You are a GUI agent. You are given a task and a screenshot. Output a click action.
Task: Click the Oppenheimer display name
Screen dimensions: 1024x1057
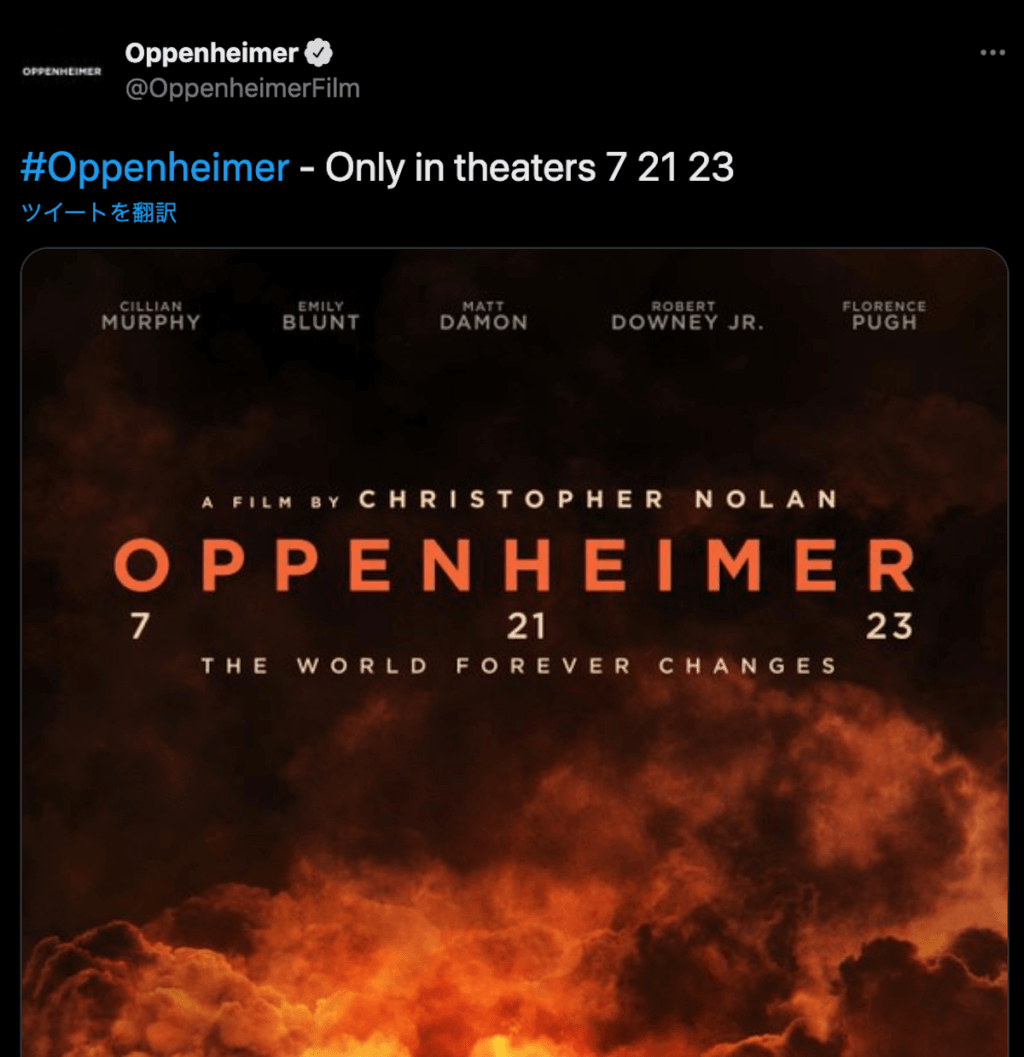tap(212, 53)
